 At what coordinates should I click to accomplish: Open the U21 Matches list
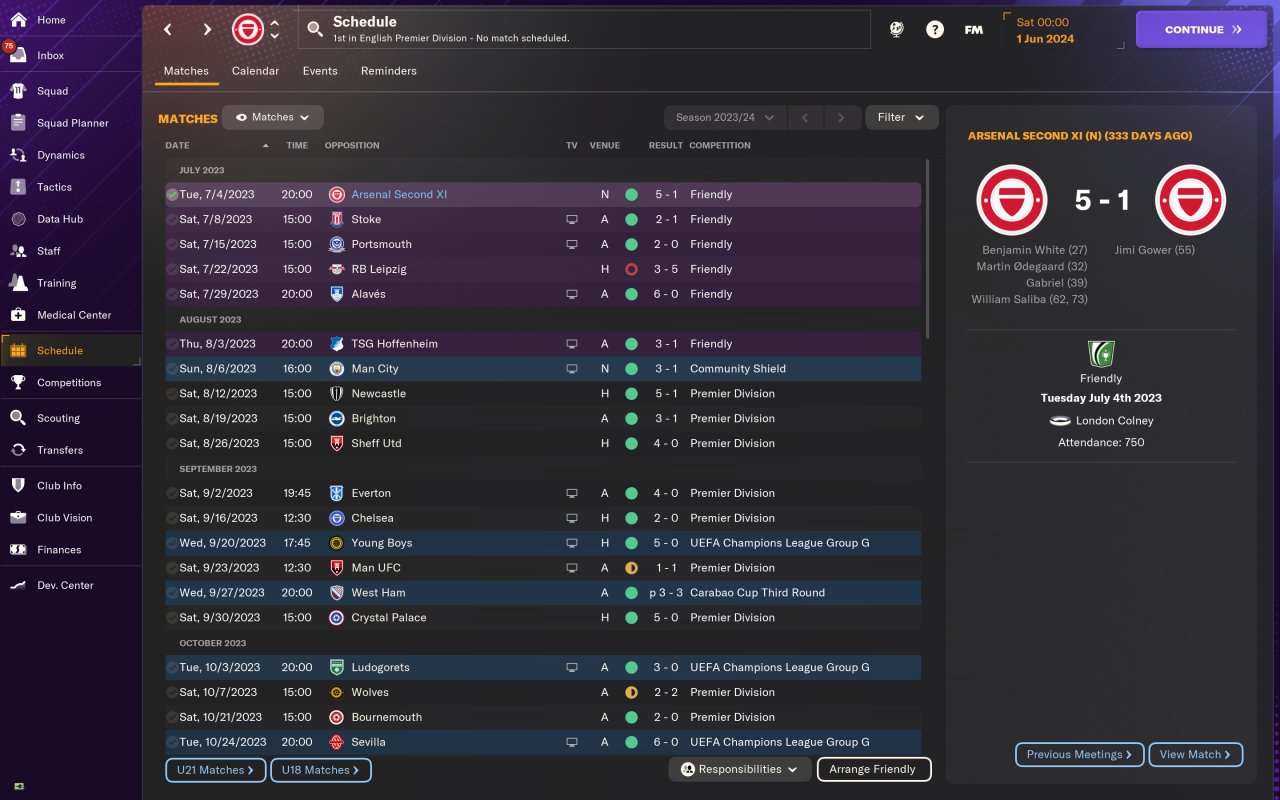coord(216,770)
